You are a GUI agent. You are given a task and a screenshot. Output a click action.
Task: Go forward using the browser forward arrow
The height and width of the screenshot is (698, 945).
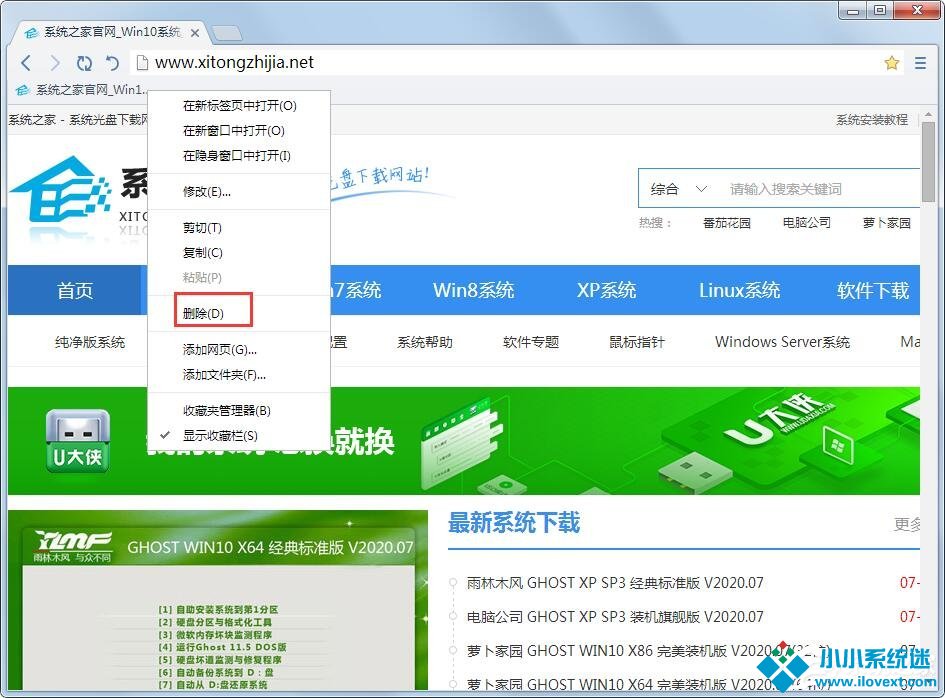tap(55, 63)
